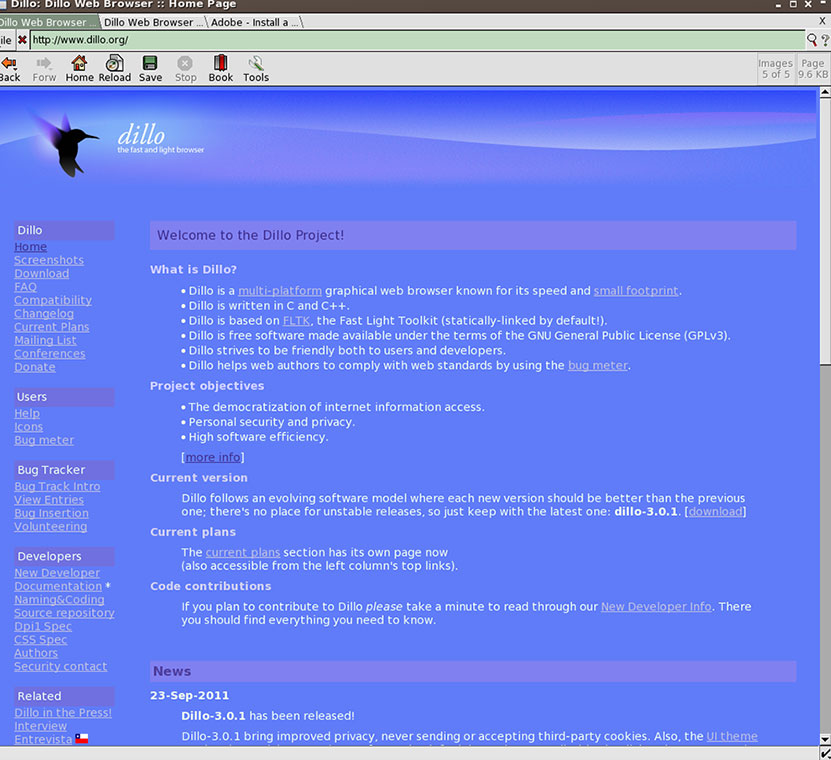Viewport: 831px width, 760px height.
Task: Reload the current page
Action: point(114,69)
